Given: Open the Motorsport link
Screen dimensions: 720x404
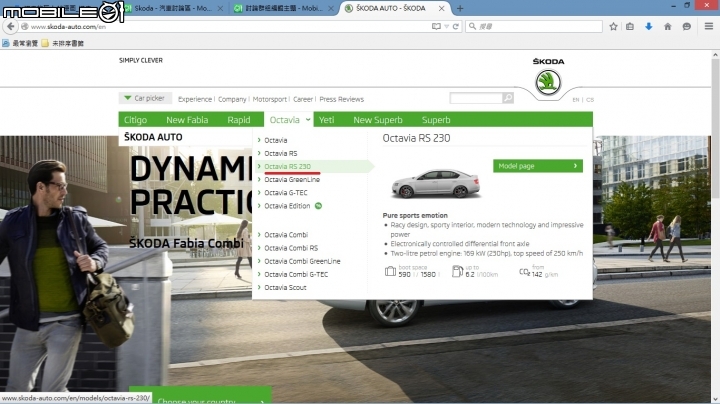Looking at the screenshot, I should click(x=270, y=99).
